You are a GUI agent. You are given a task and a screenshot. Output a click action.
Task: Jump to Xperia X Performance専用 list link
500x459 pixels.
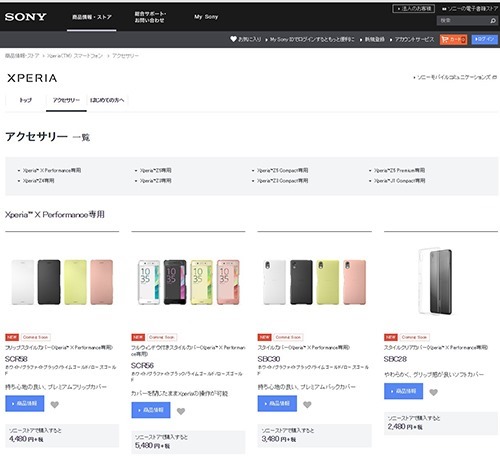52,170
